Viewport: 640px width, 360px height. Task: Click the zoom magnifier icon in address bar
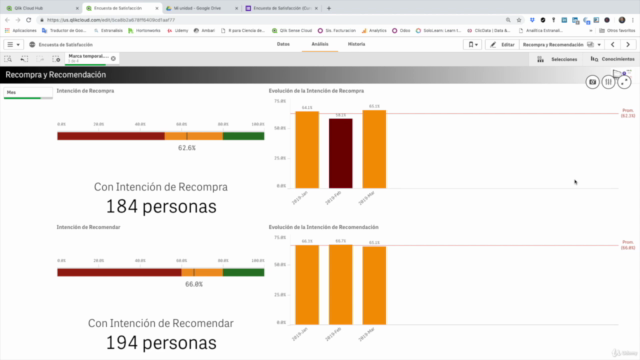pos(508,20)
